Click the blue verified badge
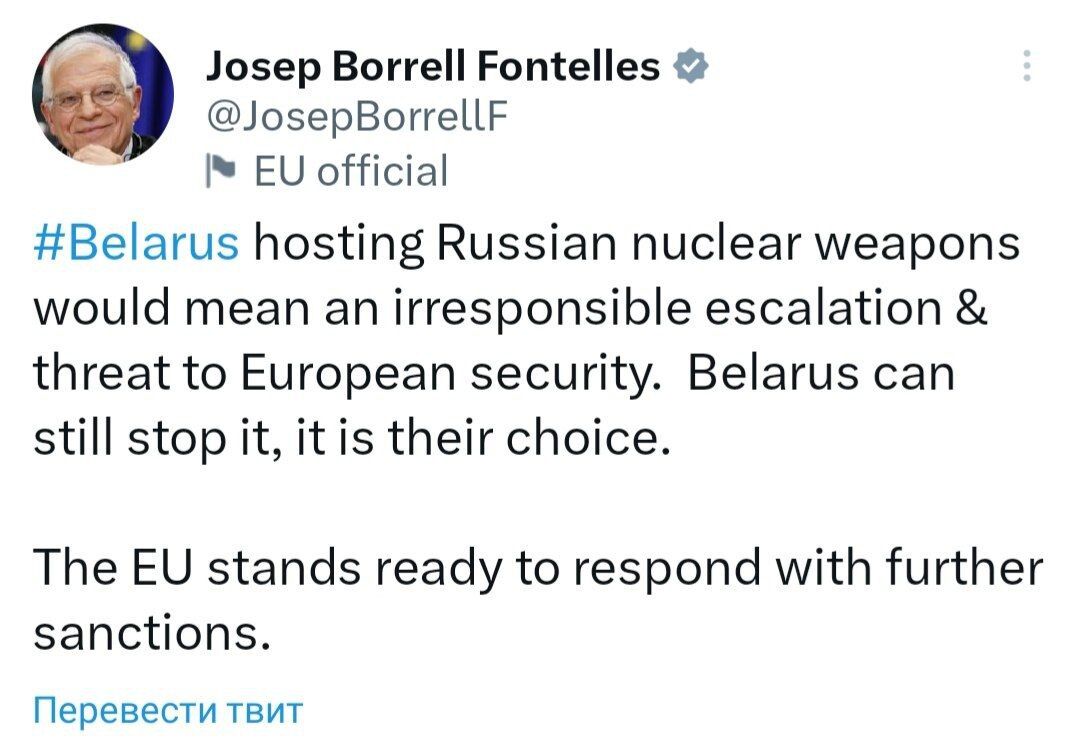This screenshot has height=756, width=1080. [x=692, y=68]
